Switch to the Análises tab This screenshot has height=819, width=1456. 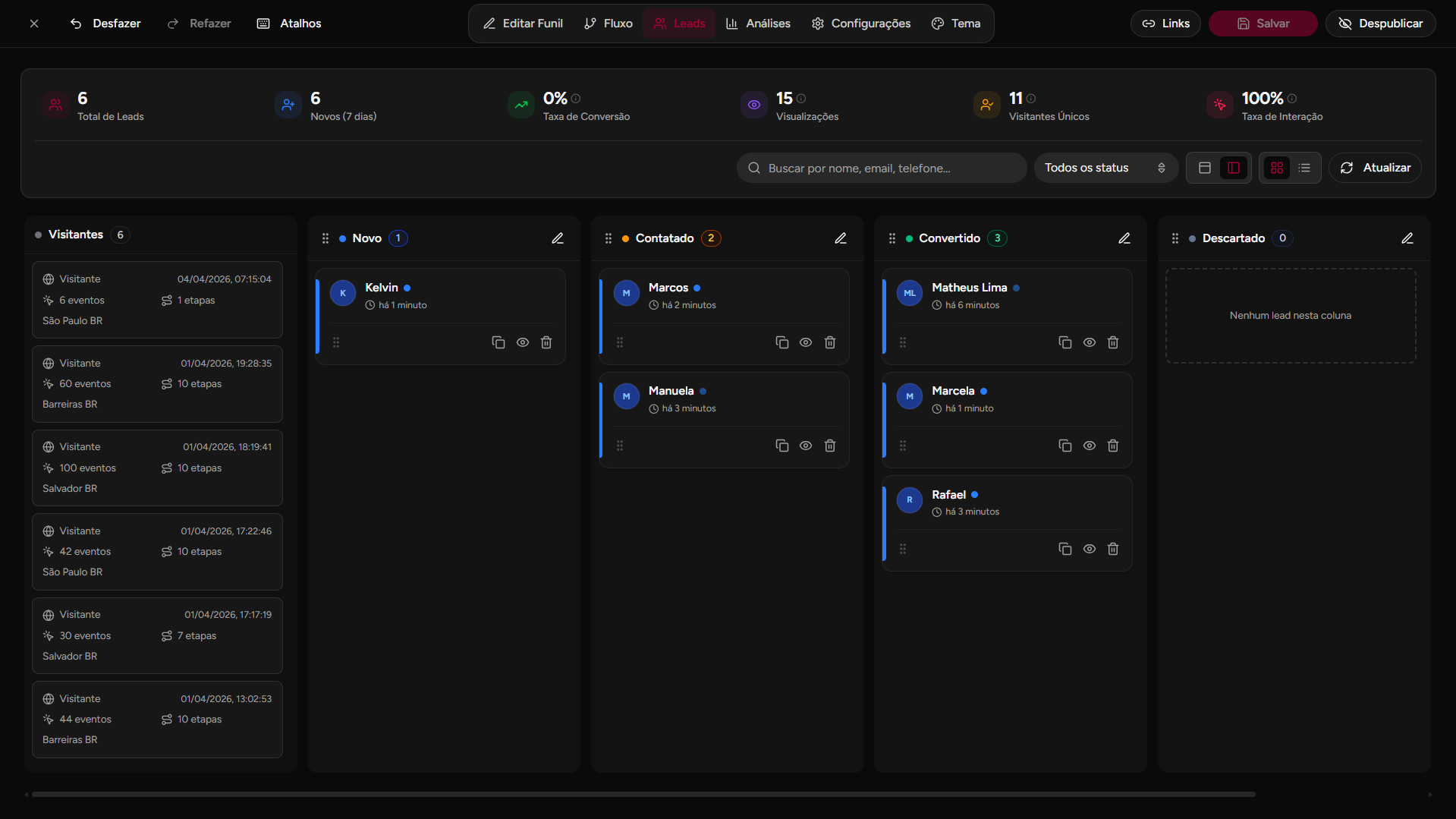click(758, 24)
